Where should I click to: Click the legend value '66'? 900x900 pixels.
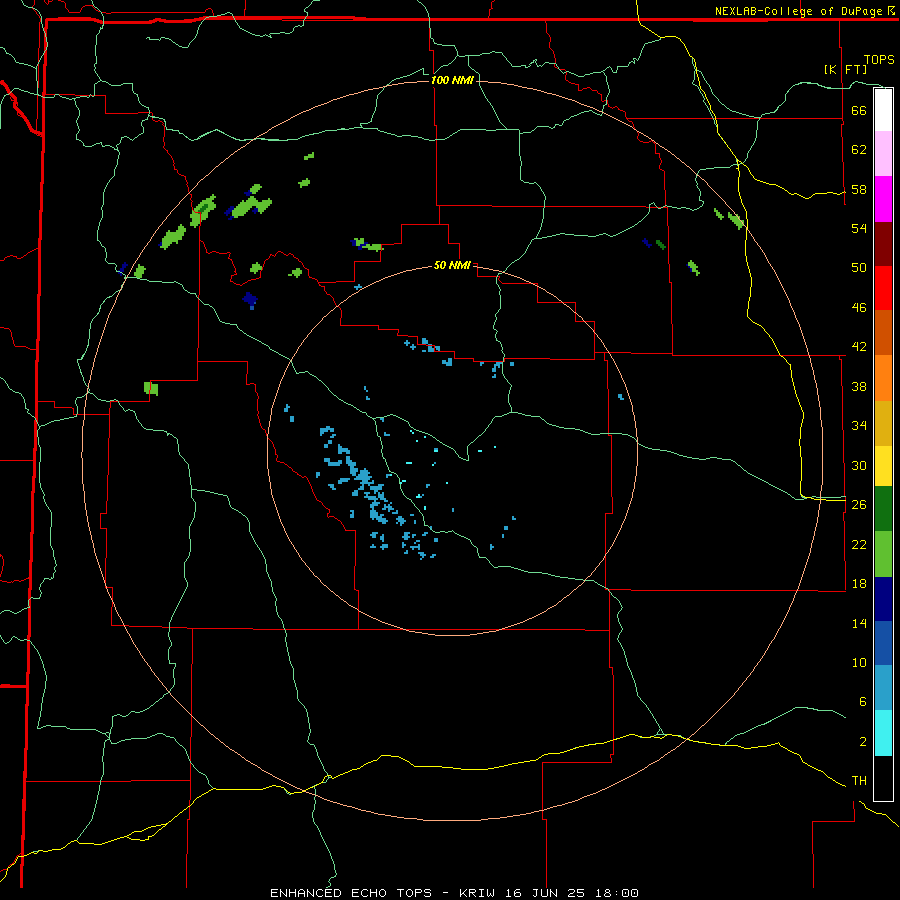(x=859, y=110)
